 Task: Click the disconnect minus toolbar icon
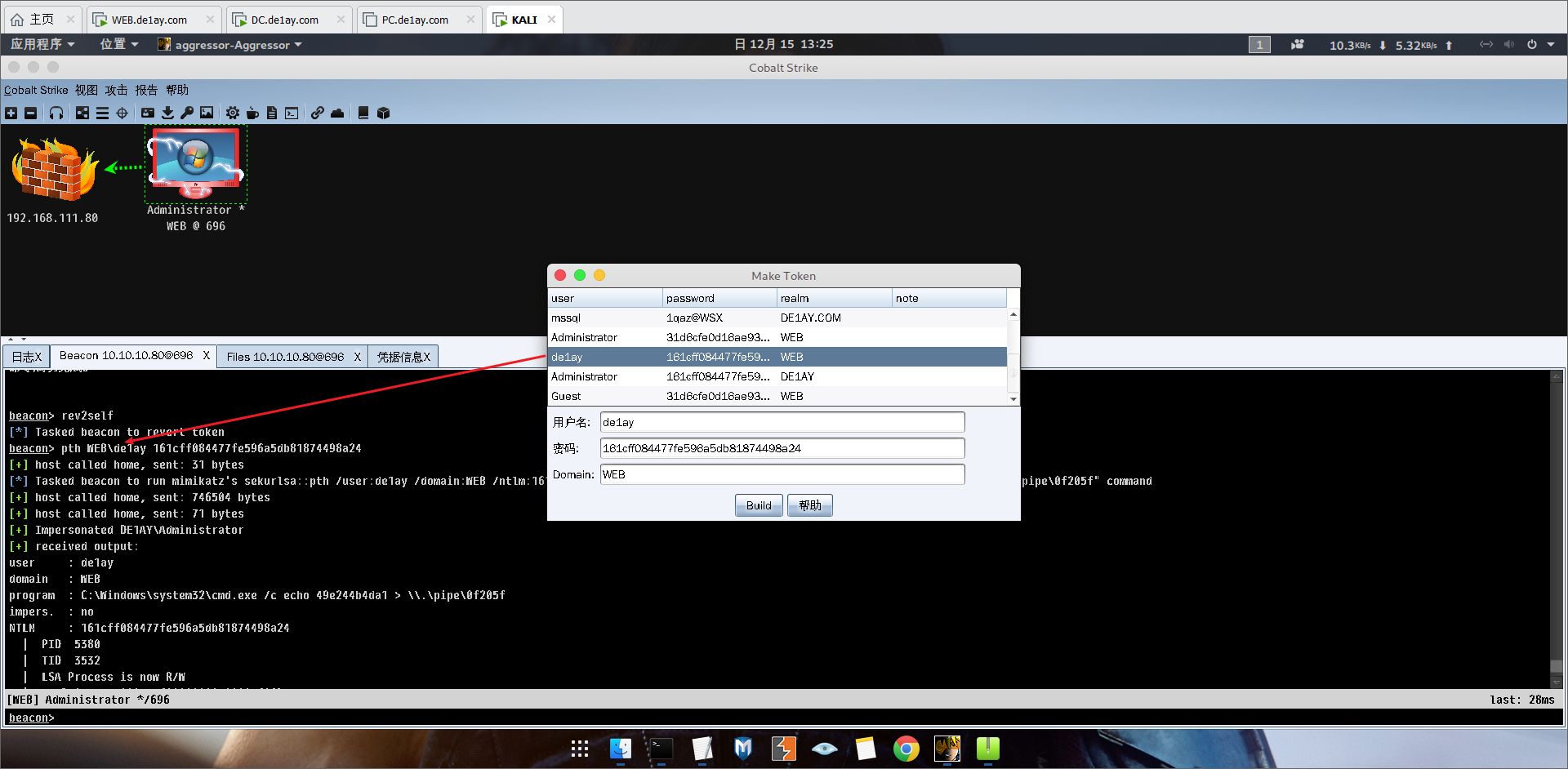click(31, 113)
